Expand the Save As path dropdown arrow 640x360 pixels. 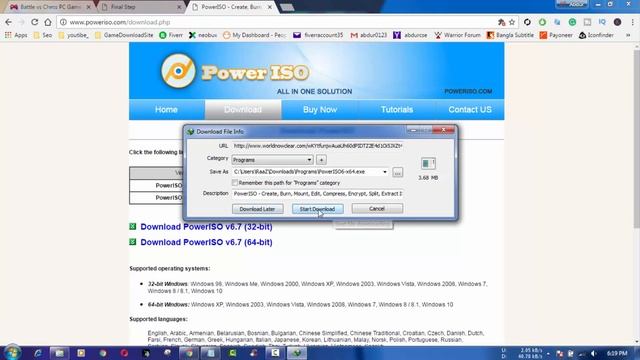click(384, 172)
